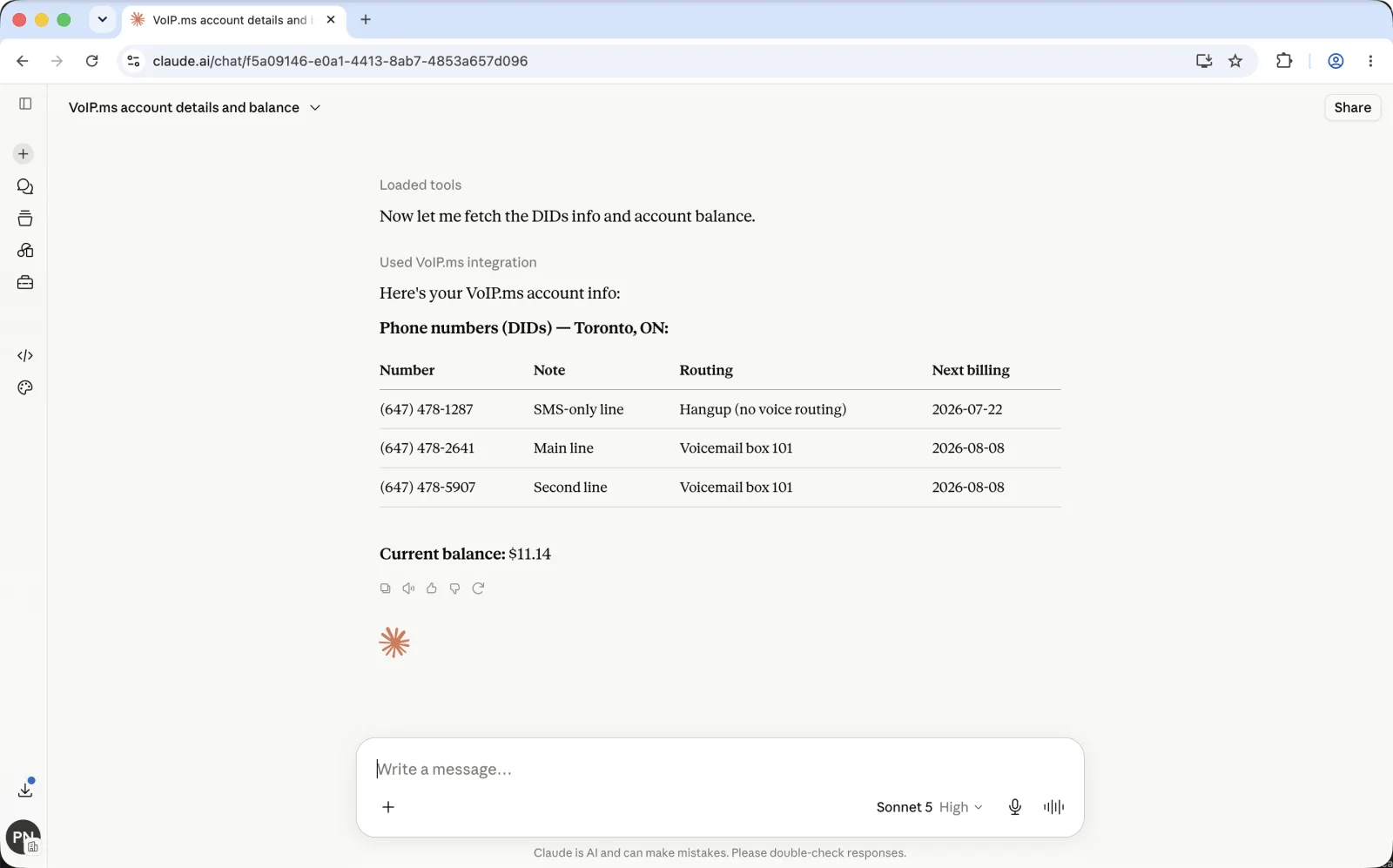Open the briefcase icon in sidebar

[x=25, y=283]
